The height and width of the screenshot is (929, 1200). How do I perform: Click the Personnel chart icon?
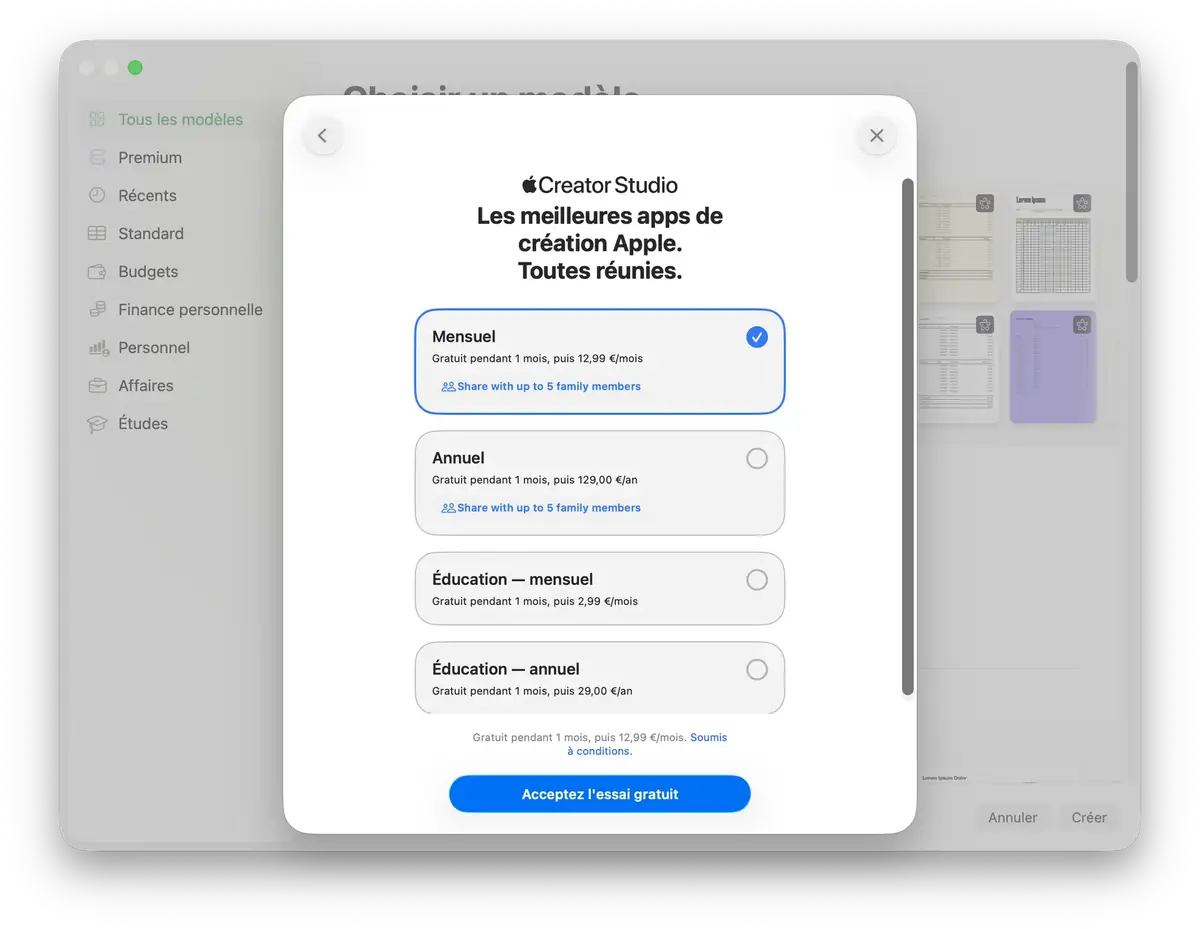98,348
